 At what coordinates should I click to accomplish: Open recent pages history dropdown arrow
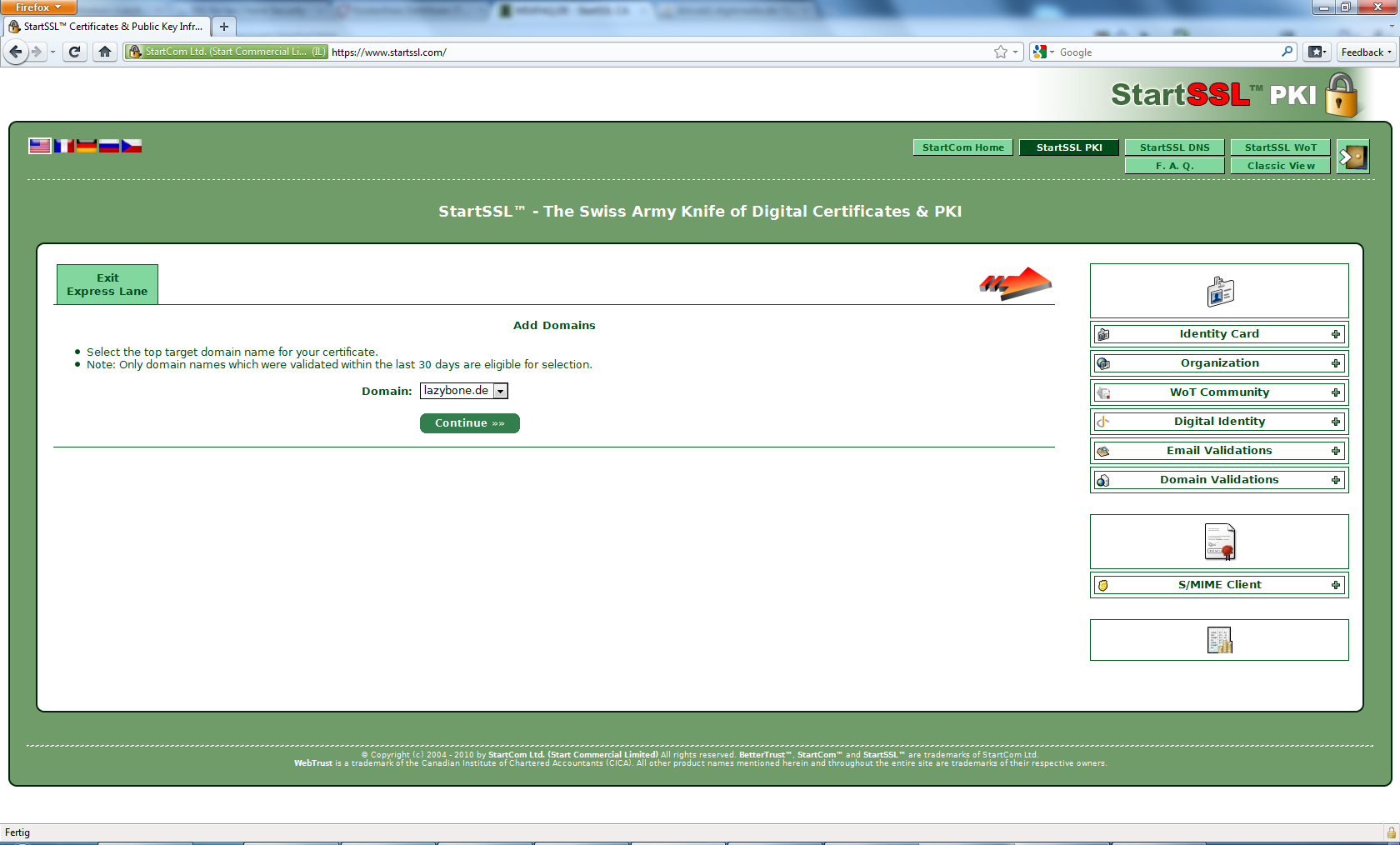pyautogui.click(x=52, y=52)
